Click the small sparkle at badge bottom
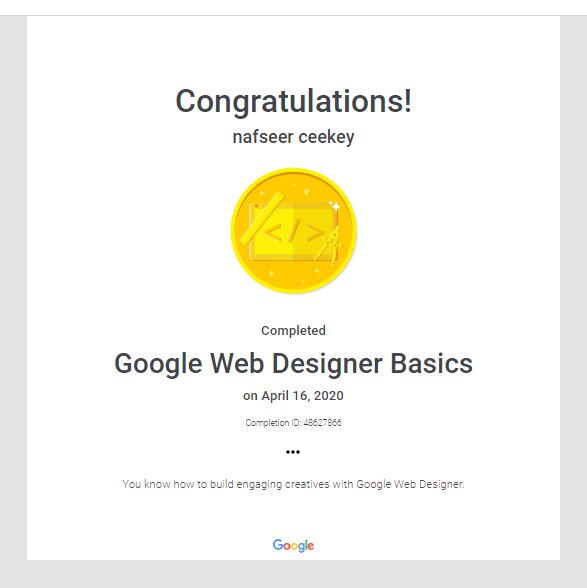The width and height of the screenshot is (587, 588). point(303,280)
